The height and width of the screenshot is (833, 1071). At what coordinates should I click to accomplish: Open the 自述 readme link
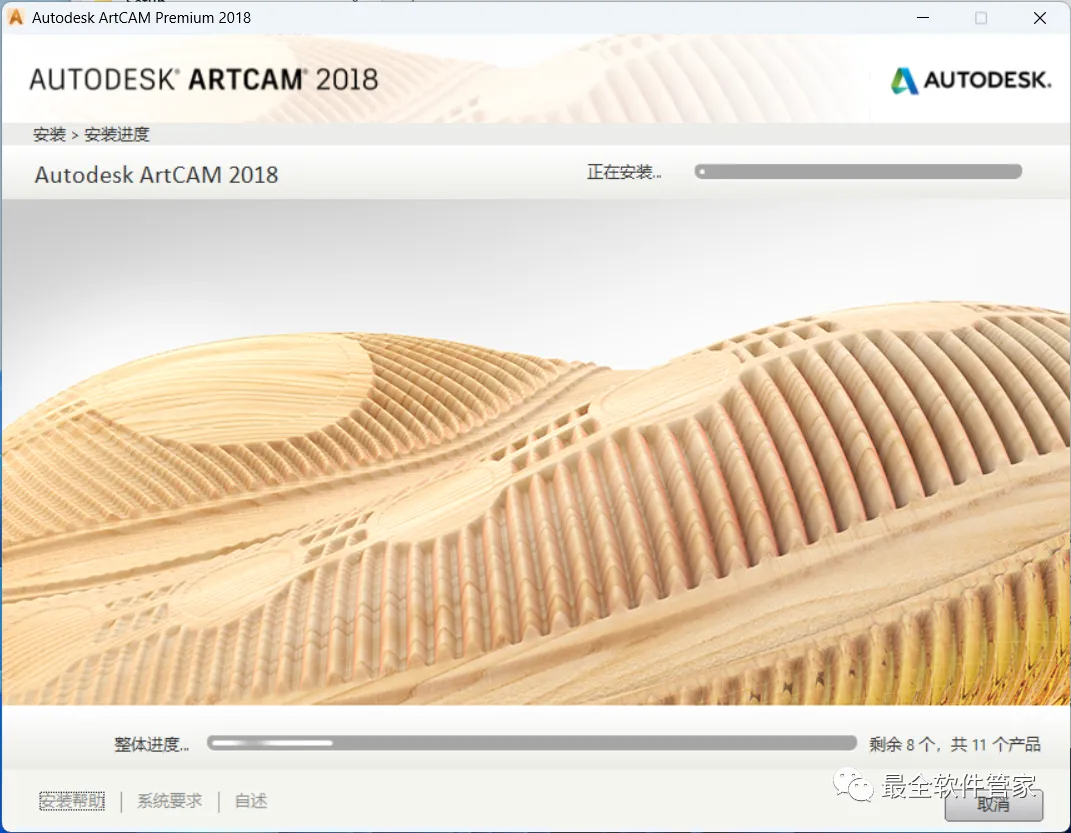point(251,801)
